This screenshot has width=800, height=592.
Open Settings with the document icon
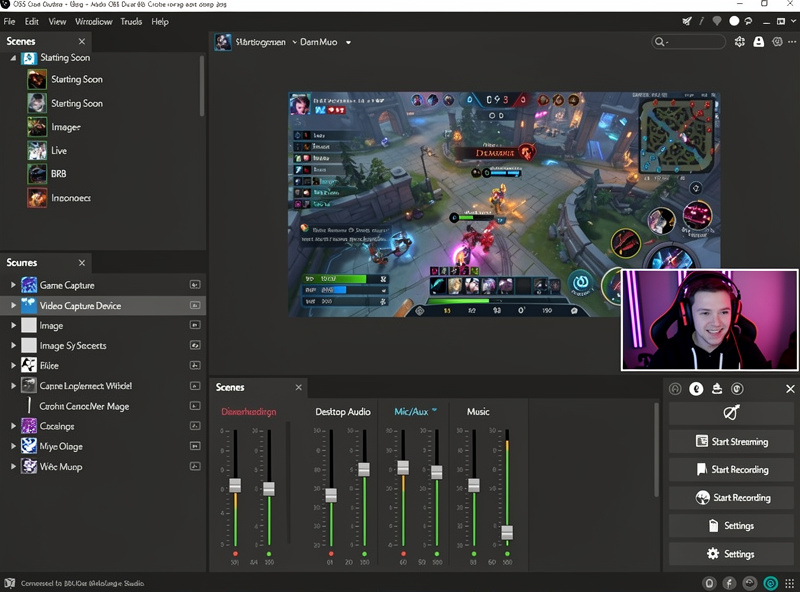click(x=731, y=526)
